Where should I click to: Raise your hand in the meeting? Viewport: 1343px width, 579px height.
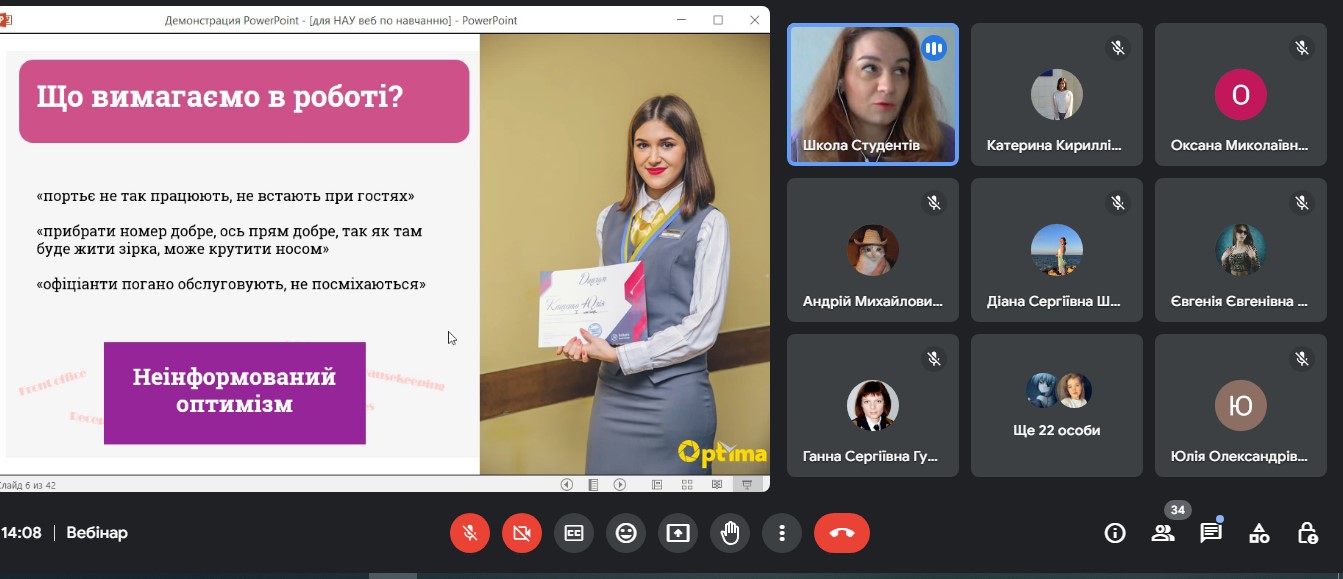[730, 533]
